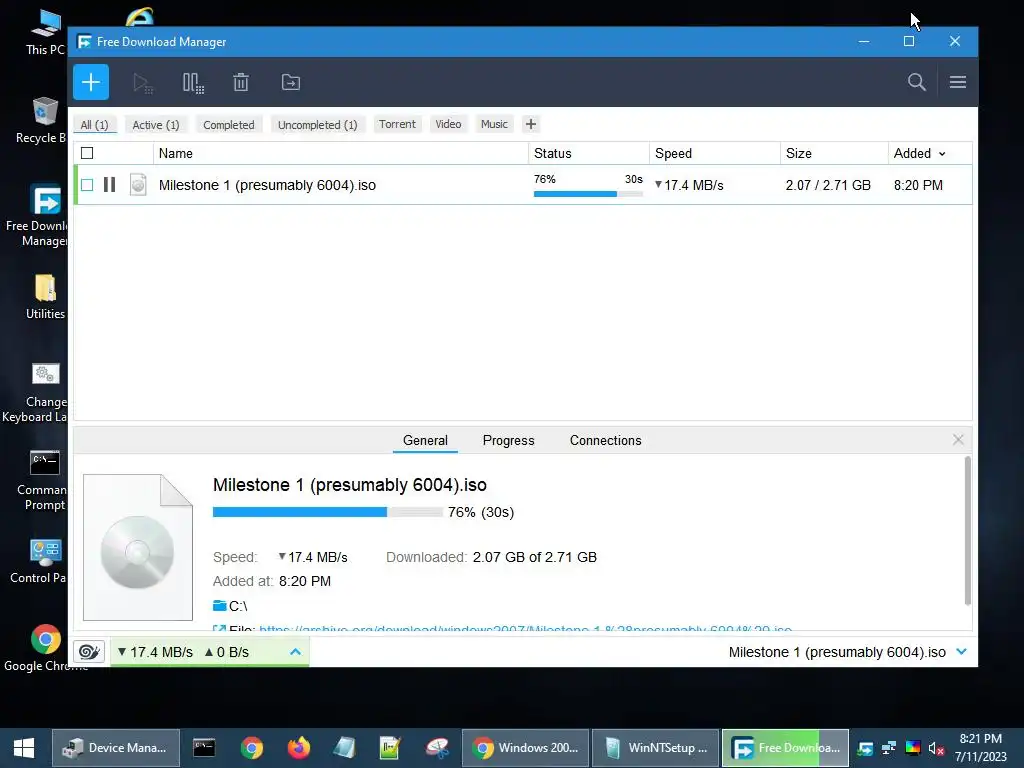Click the network tray icon
The height and width of the screenshot is (768, 1024).
click(888, 748)
